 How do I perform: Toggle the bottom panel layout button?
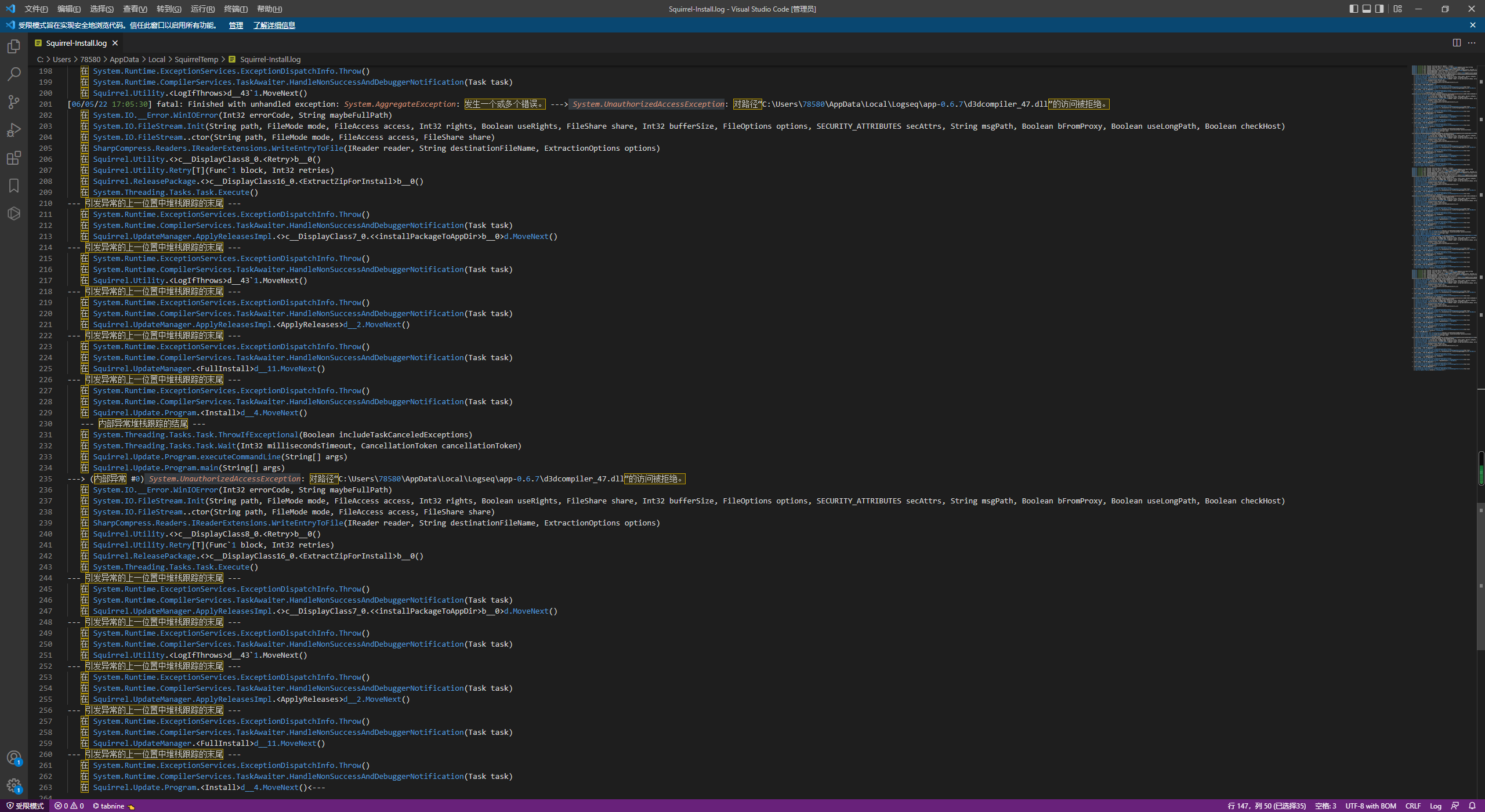coord(1367,9)
